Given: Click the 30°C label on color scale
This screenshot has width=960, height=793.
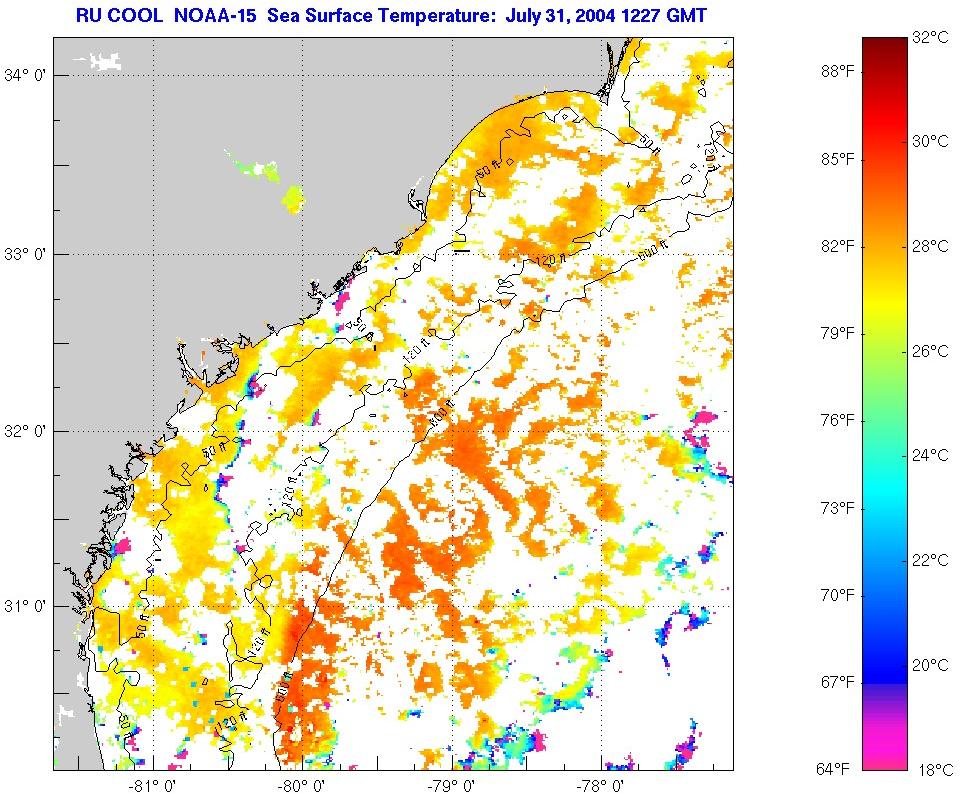Looking at the screenshot, I should pos(930,141).
